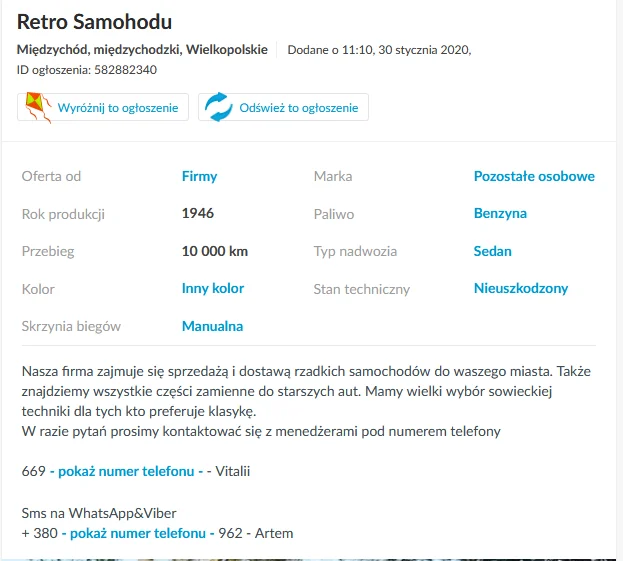Open the 'Sedan' body type link
The image size is (623, 561).
tap(492, 251)
